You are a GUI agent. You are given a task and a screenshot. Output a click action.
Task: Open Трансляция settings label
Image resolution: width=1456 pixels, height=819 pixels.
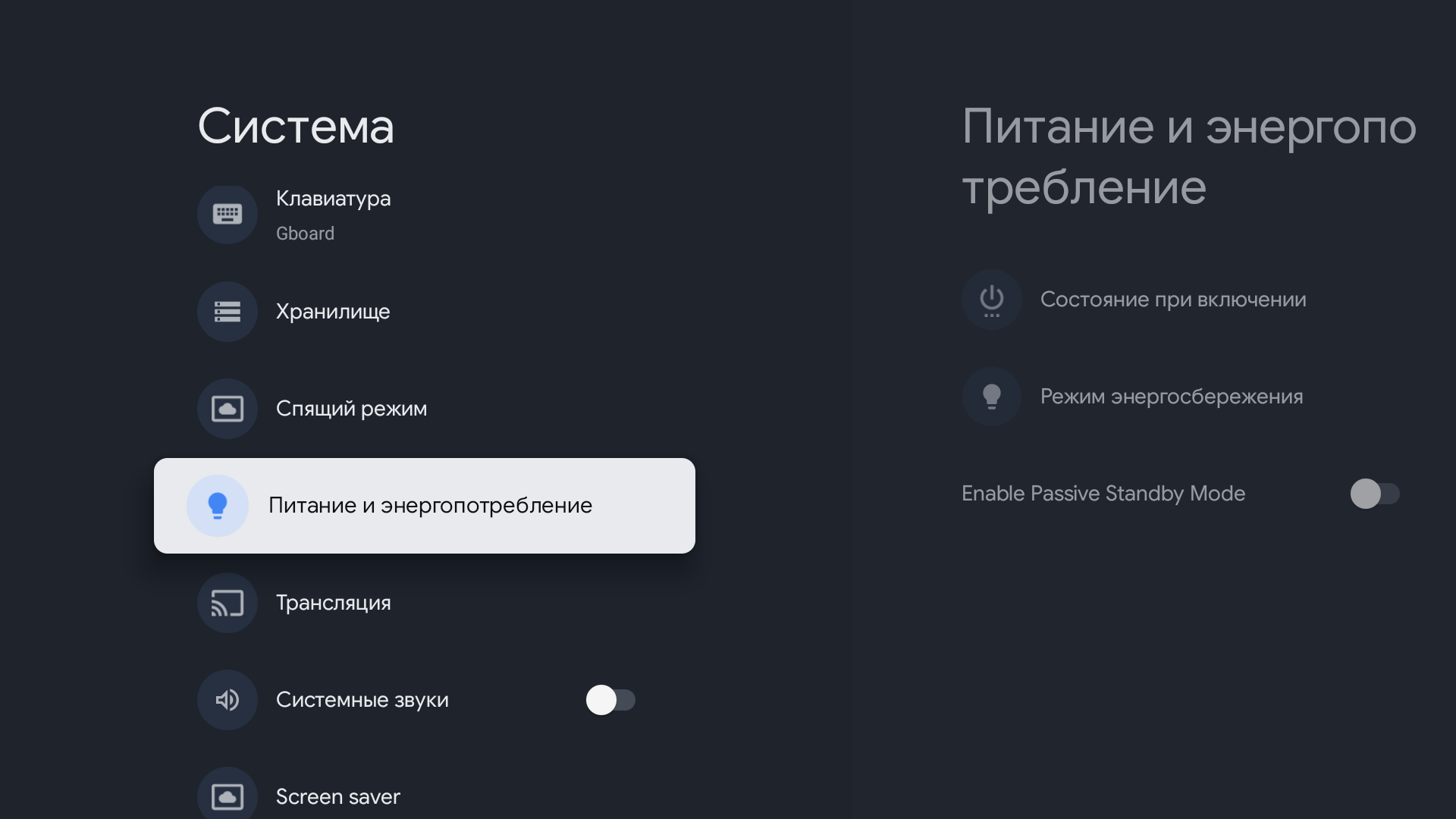pos(333,603)
